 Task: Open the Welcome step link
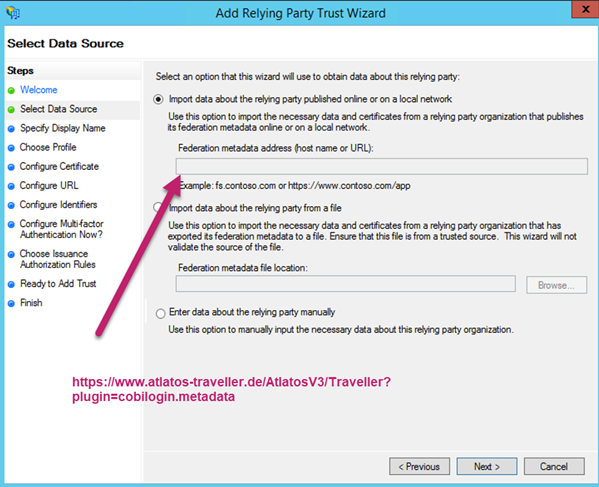pyautogui.click(x=39, y=90)
